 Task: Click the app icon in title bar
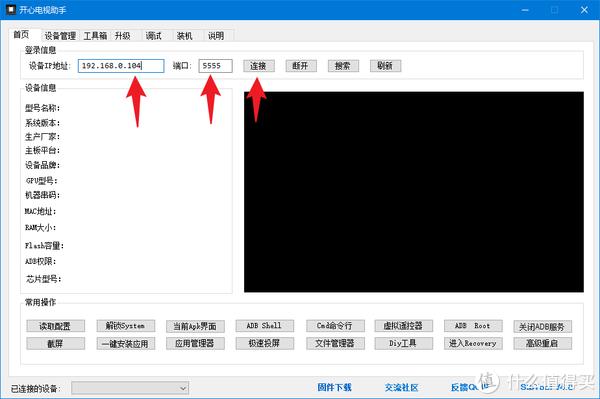pos(11,9)
